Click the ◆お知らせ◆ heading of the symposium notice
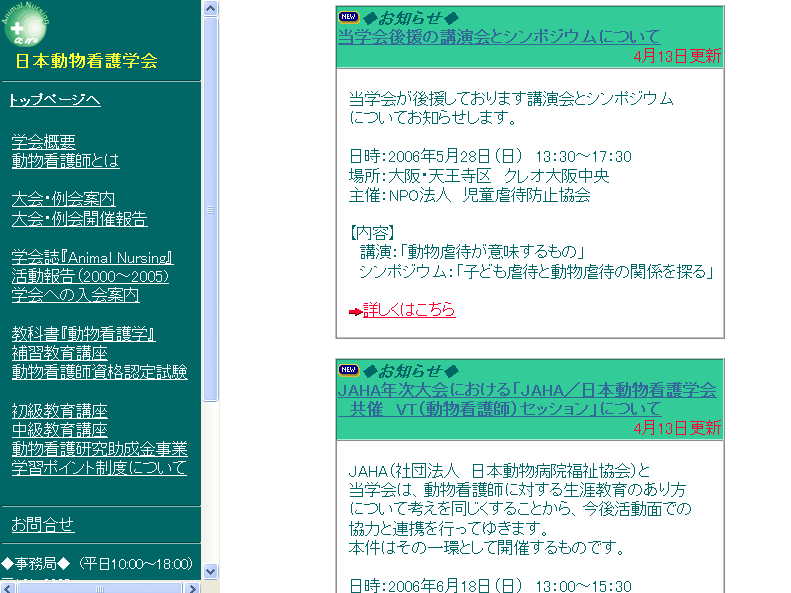 point(411,18)
